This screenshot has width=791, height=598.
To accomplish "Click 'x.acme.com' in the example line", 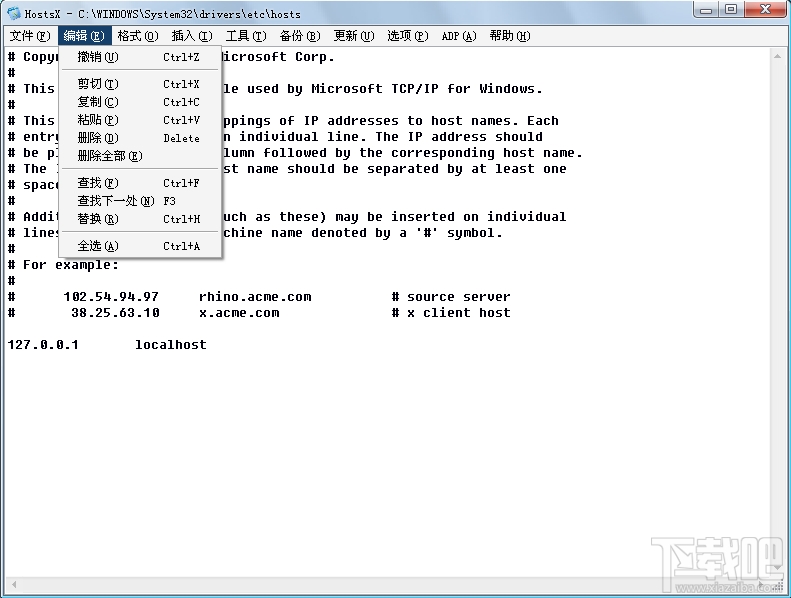I will pyautogui.click(x=239, y=313).
